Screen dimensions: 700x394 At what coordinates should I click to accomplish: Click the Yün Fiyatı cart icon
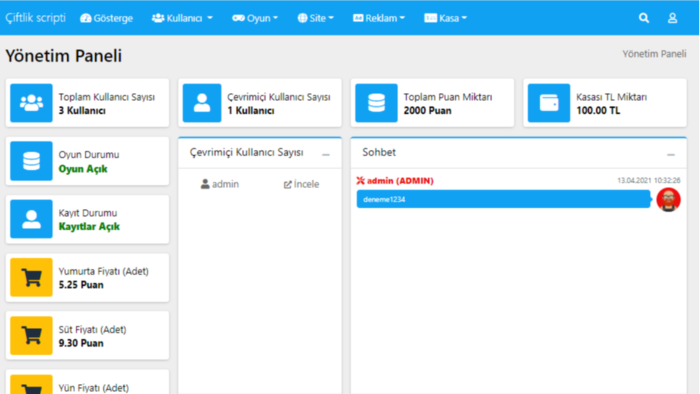(31, 385)
